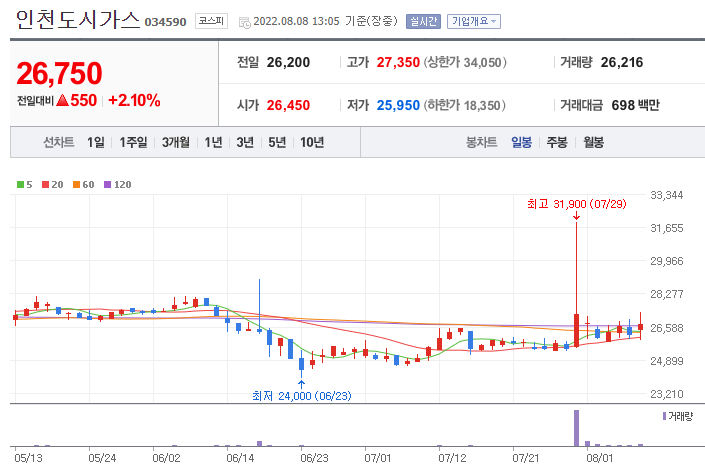The width and height of the screenshot is (705, 470).
Task: Click the 최저 24,000 (06/23) annotation
Action: pos(302,396)
